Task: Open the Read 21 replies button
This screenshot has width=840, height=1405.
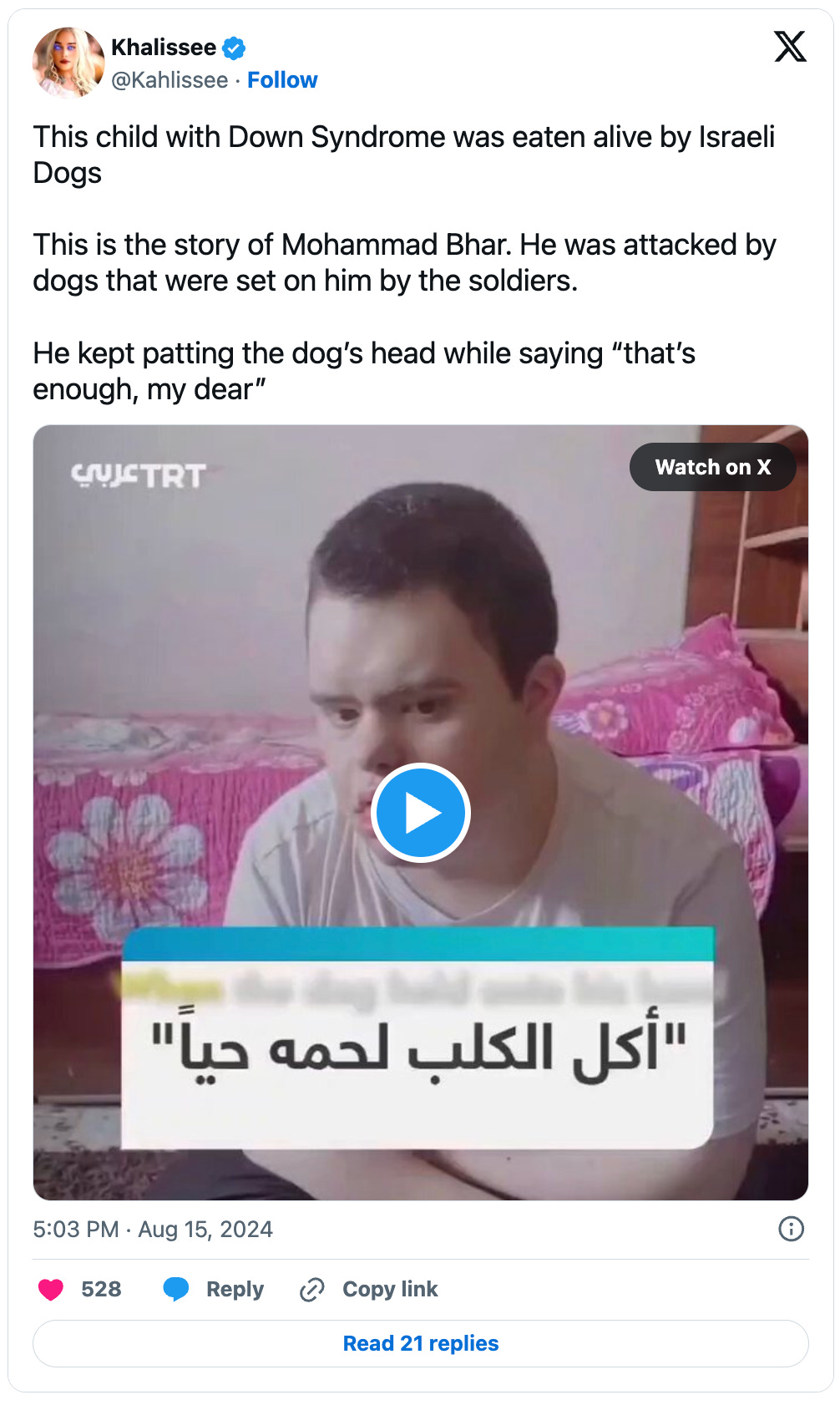Action: coord(421,1343)
